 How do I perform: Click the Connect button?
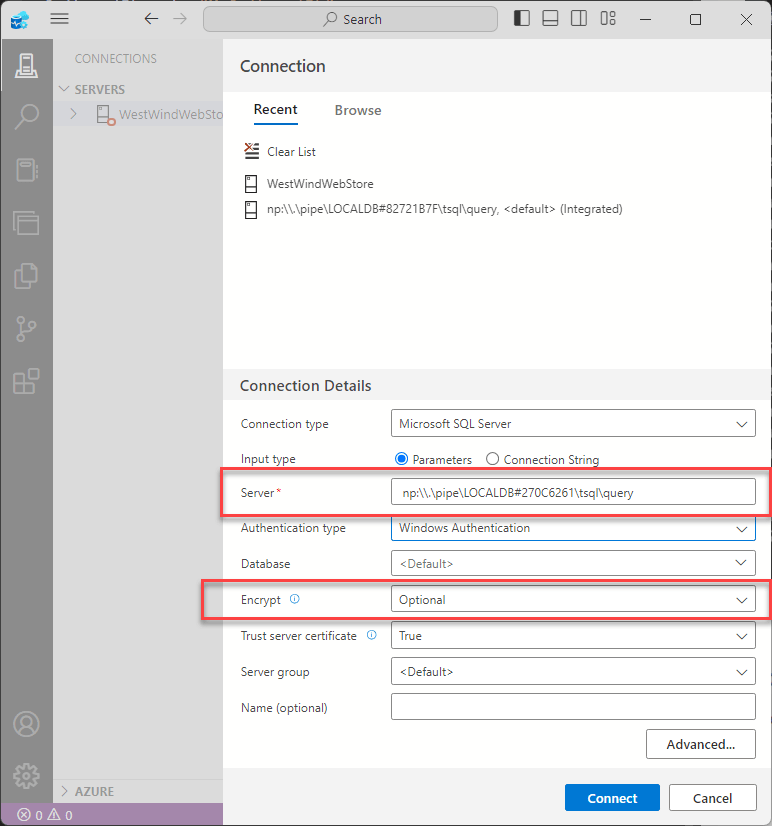pos(612,798)
